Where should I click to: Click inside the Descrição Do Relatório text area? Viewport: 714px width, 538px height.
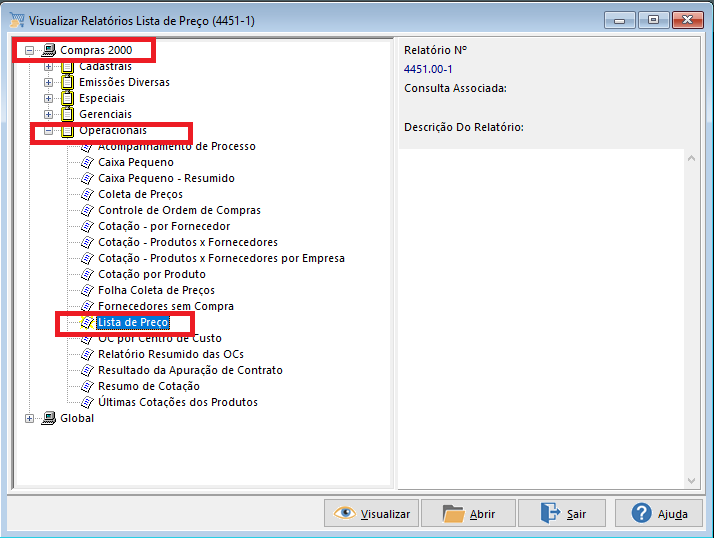coord(541,319)
